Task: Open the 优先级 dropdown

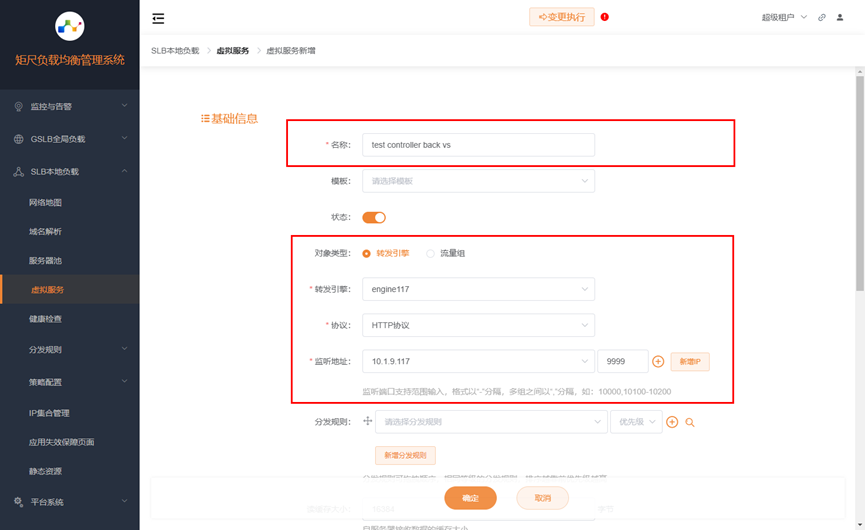Action: pyautogui.click(x=636, y=422)
